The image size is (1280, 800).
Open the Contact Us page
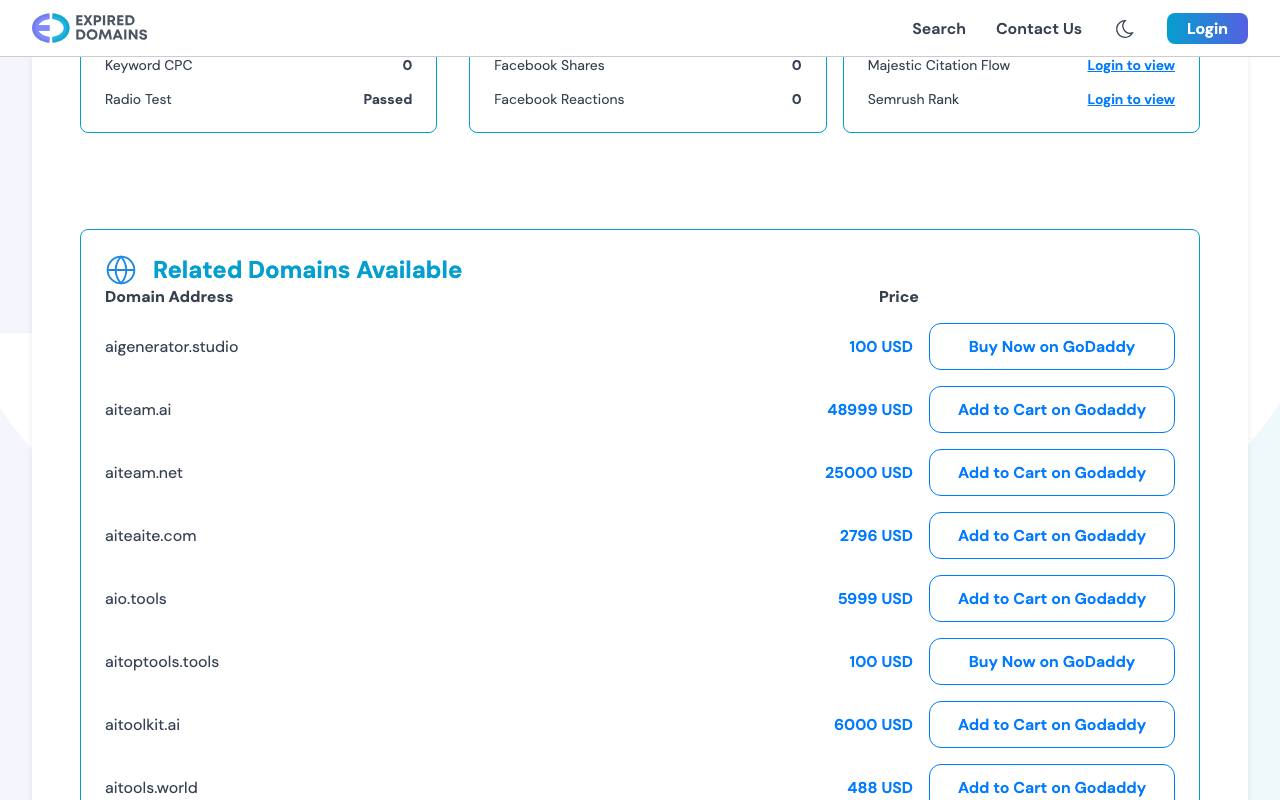point(1039,28)
